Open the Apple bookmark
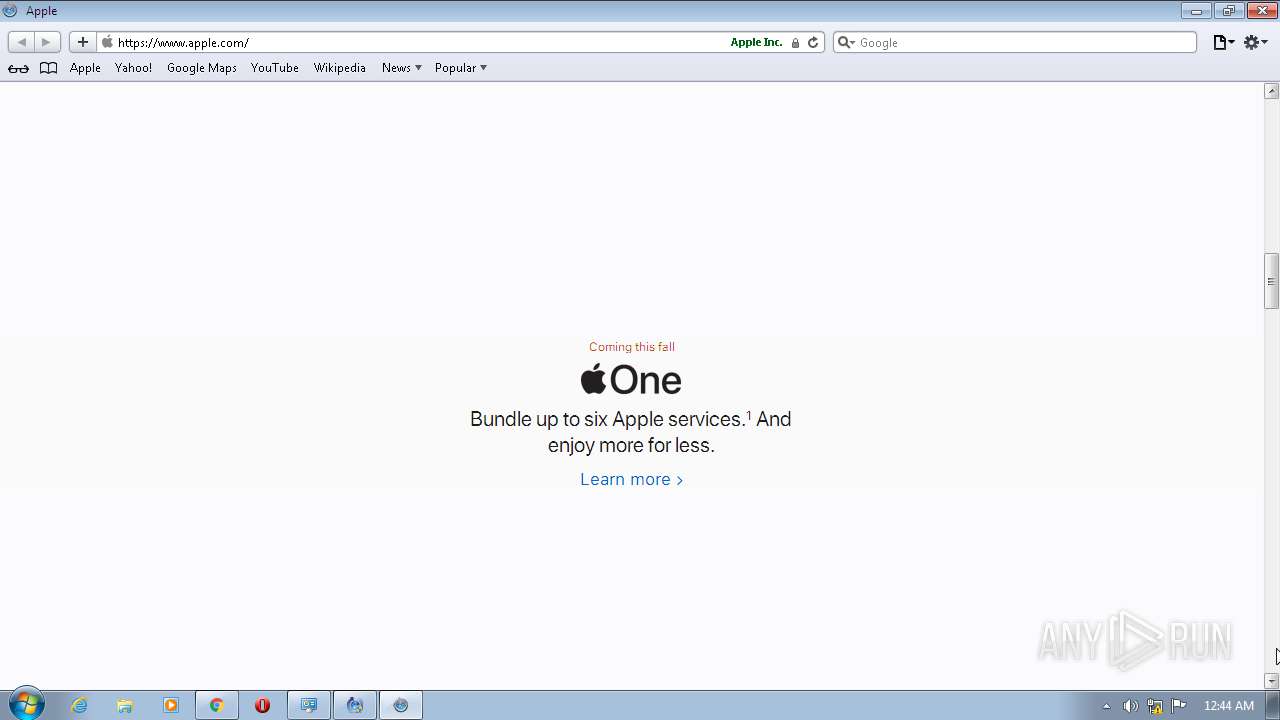This screenshot has width=1280, height=720. 85,68
